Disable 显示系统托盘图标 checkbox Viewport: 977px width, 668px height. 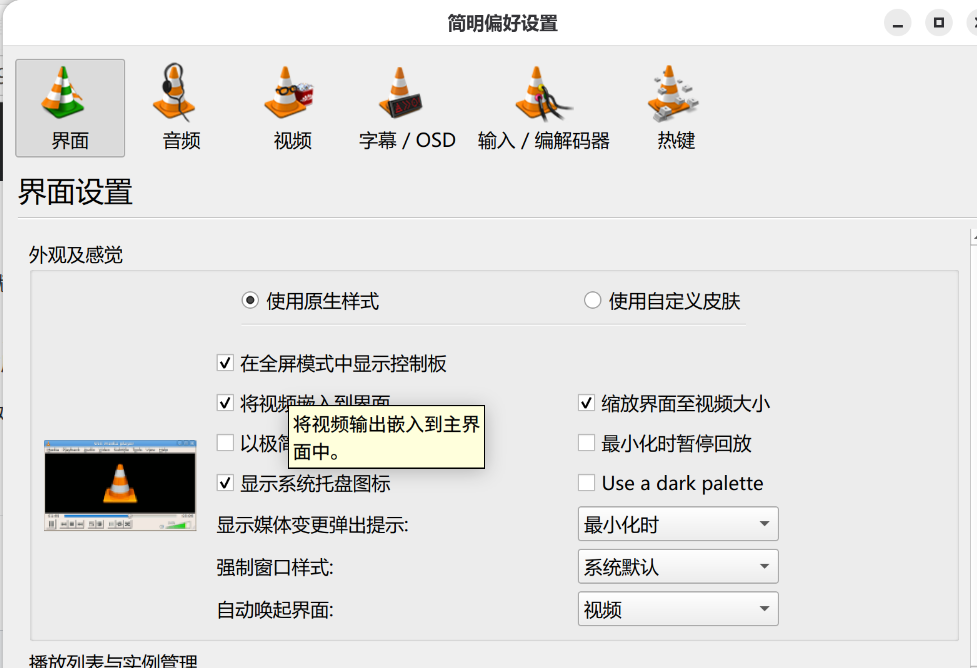(225, 483)
